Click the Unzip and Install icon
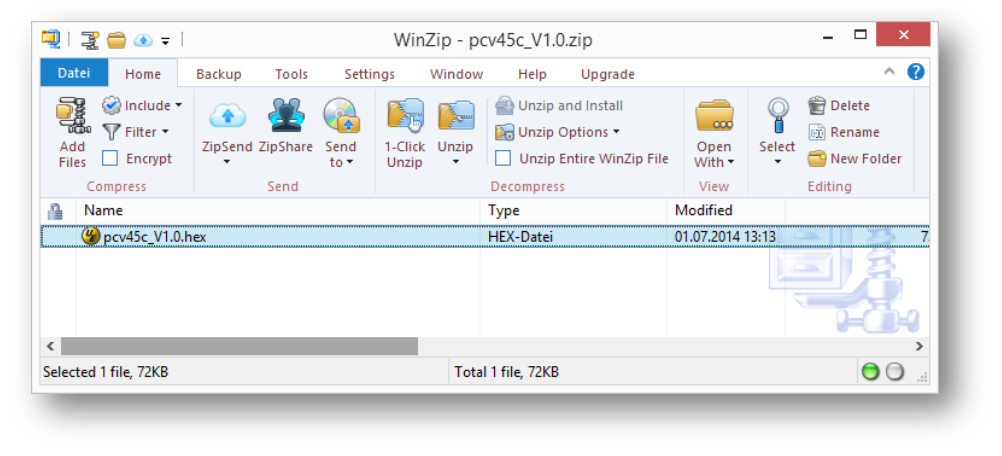 point(505,105)
